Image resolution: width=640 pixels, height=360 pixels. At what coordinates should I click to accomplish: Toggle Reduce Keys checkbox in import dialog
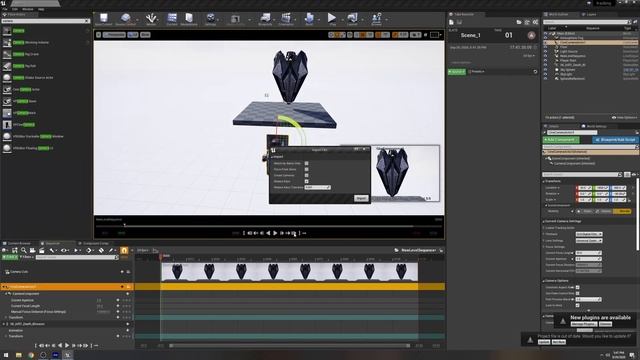[x=307, y=181]
